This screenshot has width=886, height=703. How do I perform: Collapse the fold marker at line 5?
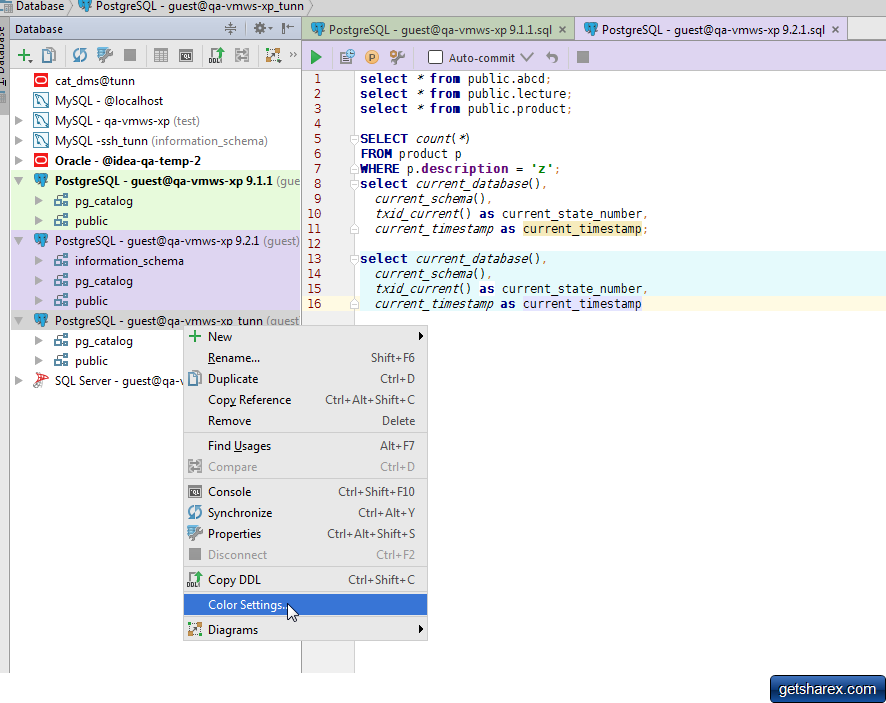point(354,139)
